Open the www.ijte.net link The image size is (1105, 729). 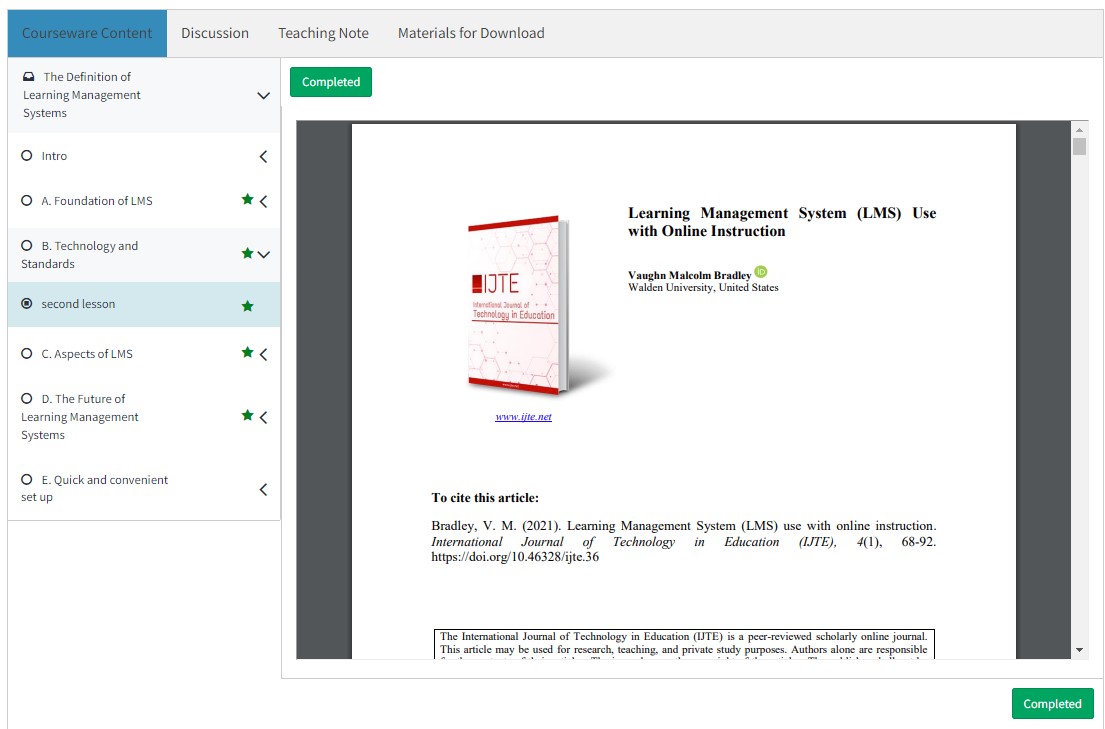(x=523, y=417)
